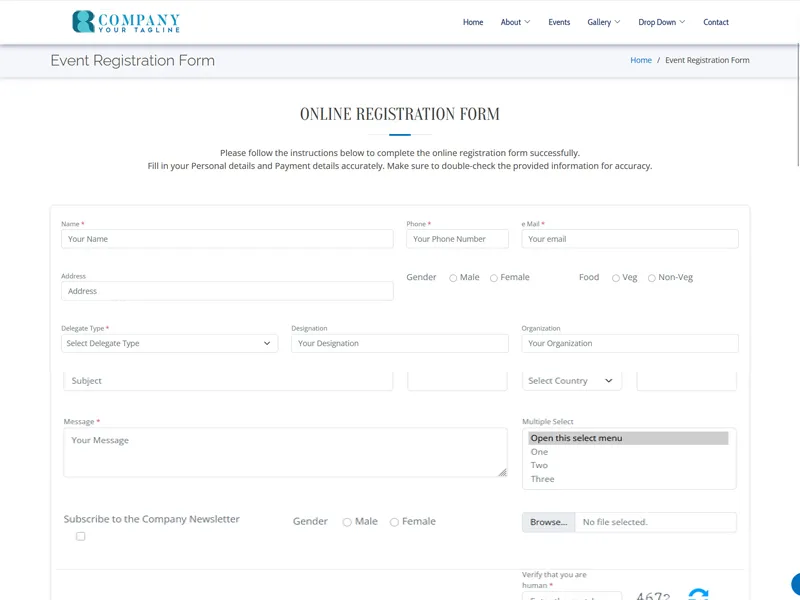Image resolution: width=800 pixels, height=600 pixels.
Task: Click the Home breadcrumb link
Action: tap(641, 60)
